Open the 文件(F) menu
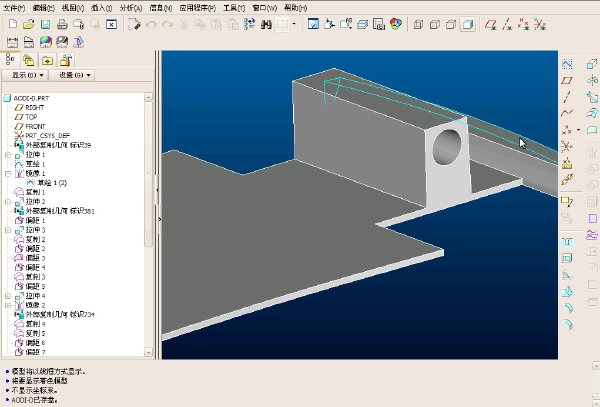The height and width of the screenshot is (407, 600). 14,8
